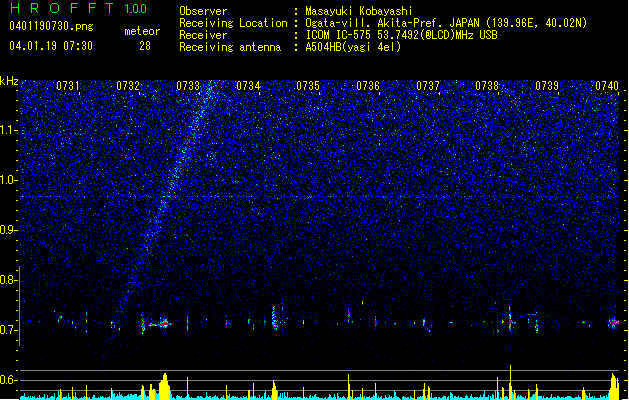Click the 'Receiving antenna' label
Image resolution: width=629 pixels, height=400 pixels.
230,47
